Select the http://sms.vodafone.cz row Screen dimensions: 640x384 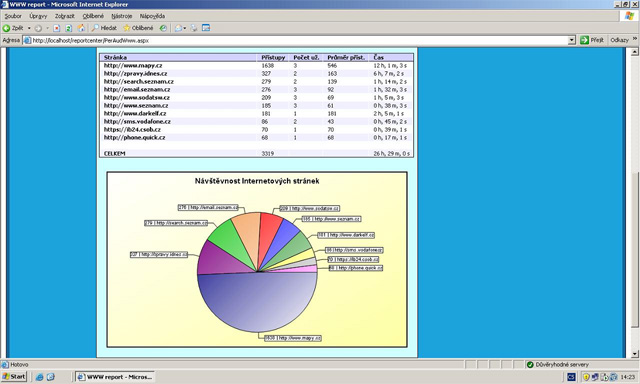tap(256, 122)
